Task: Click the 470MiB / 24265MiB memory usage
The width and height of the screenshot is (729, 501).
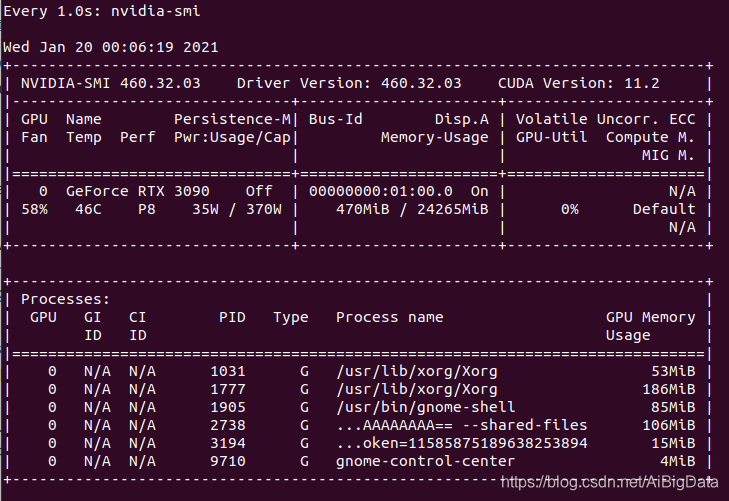Action: [412, 209]
